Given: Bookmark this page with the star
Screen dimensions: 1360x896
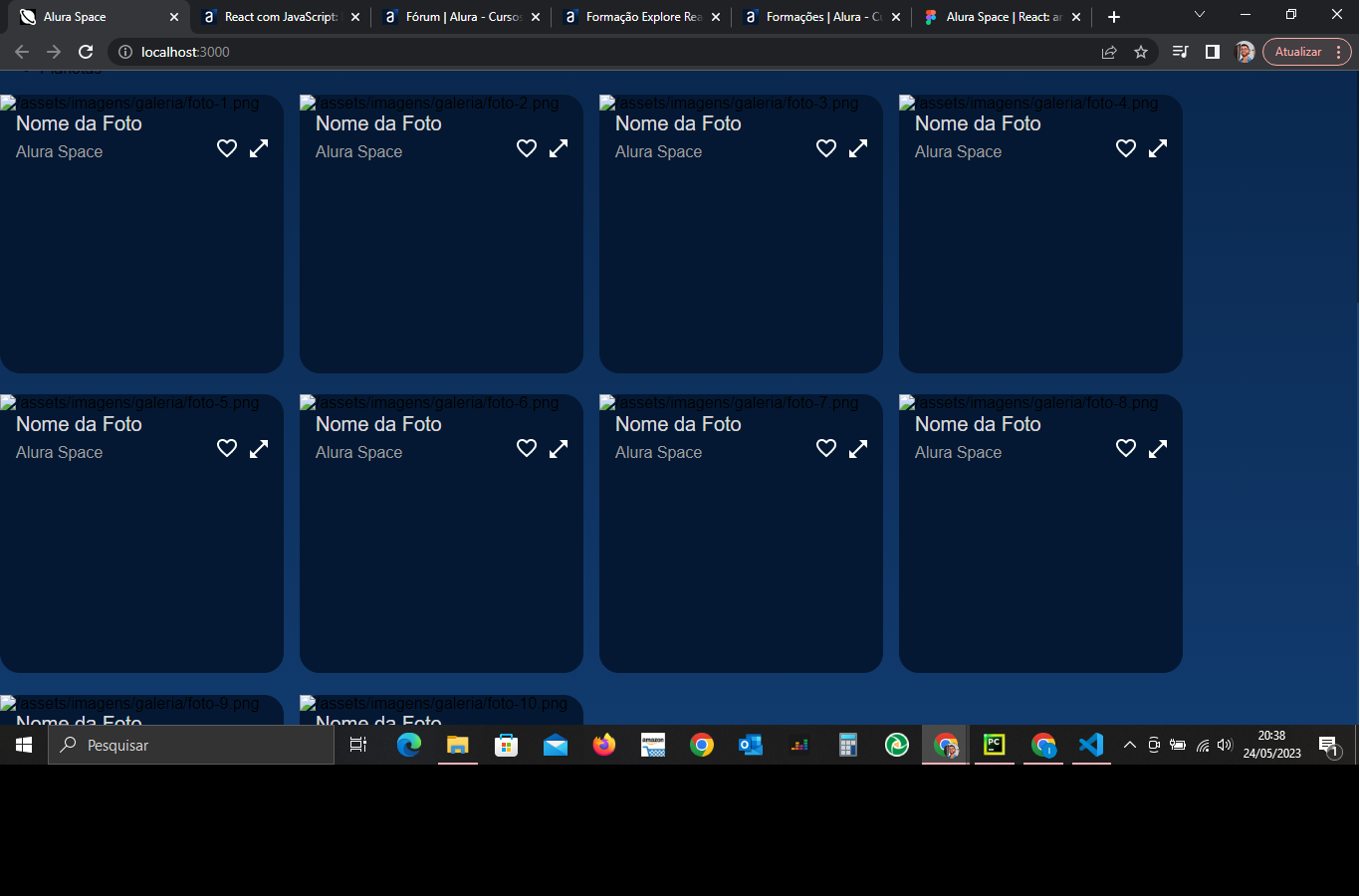Looking at the screenshot, I should point(1141,52).
